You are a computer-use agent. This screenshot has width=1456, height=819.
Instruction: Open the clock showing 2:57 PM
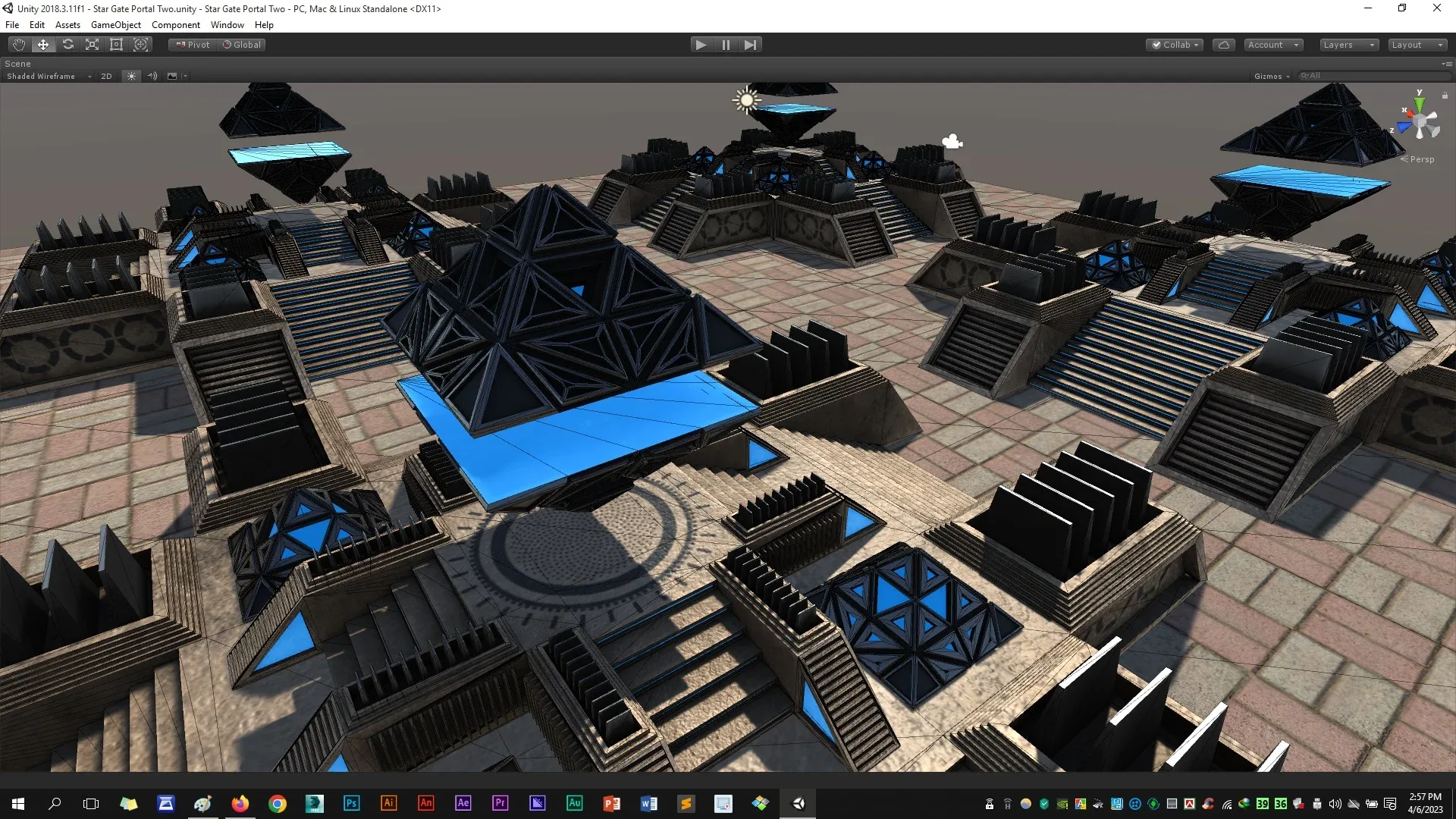(1425, 803)
